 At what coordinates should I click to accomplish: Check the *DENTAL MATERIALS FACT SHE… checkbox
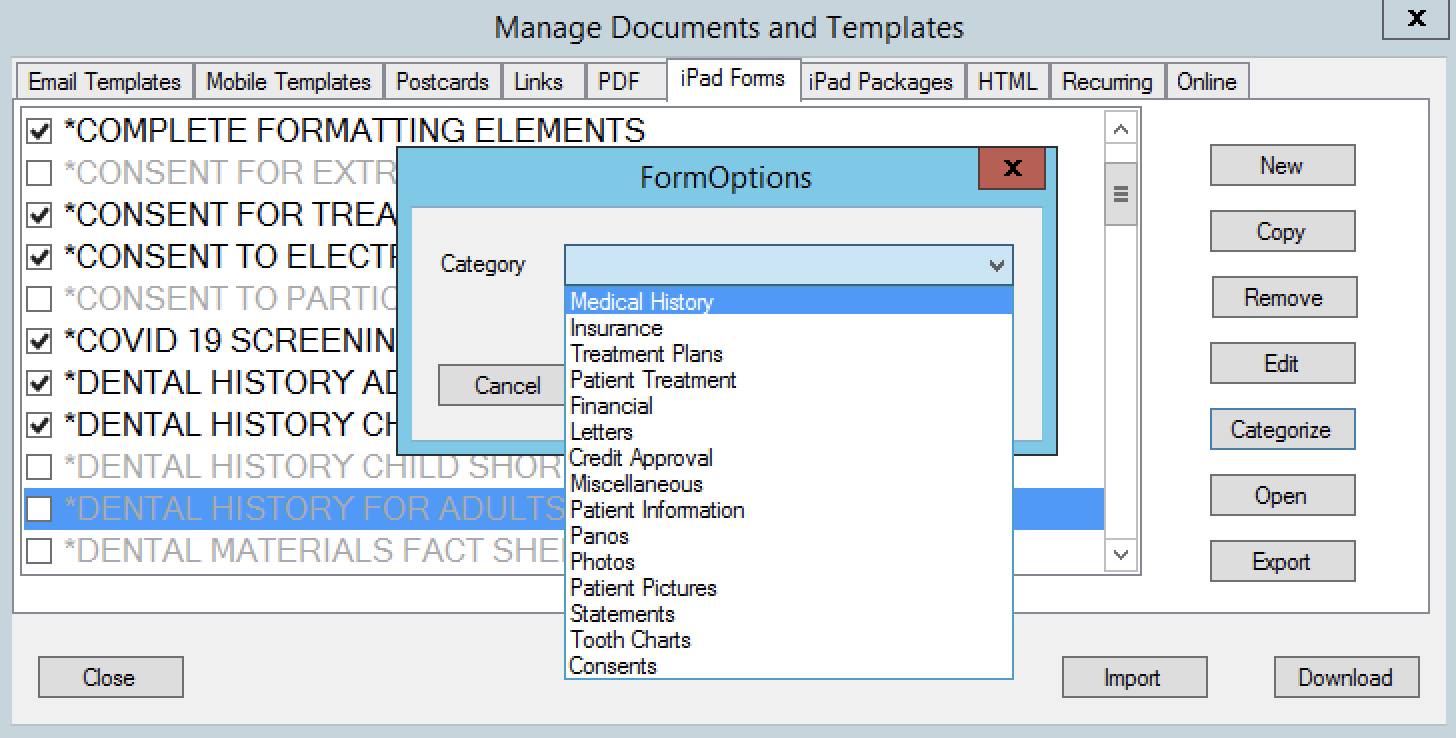pos(39,551)
